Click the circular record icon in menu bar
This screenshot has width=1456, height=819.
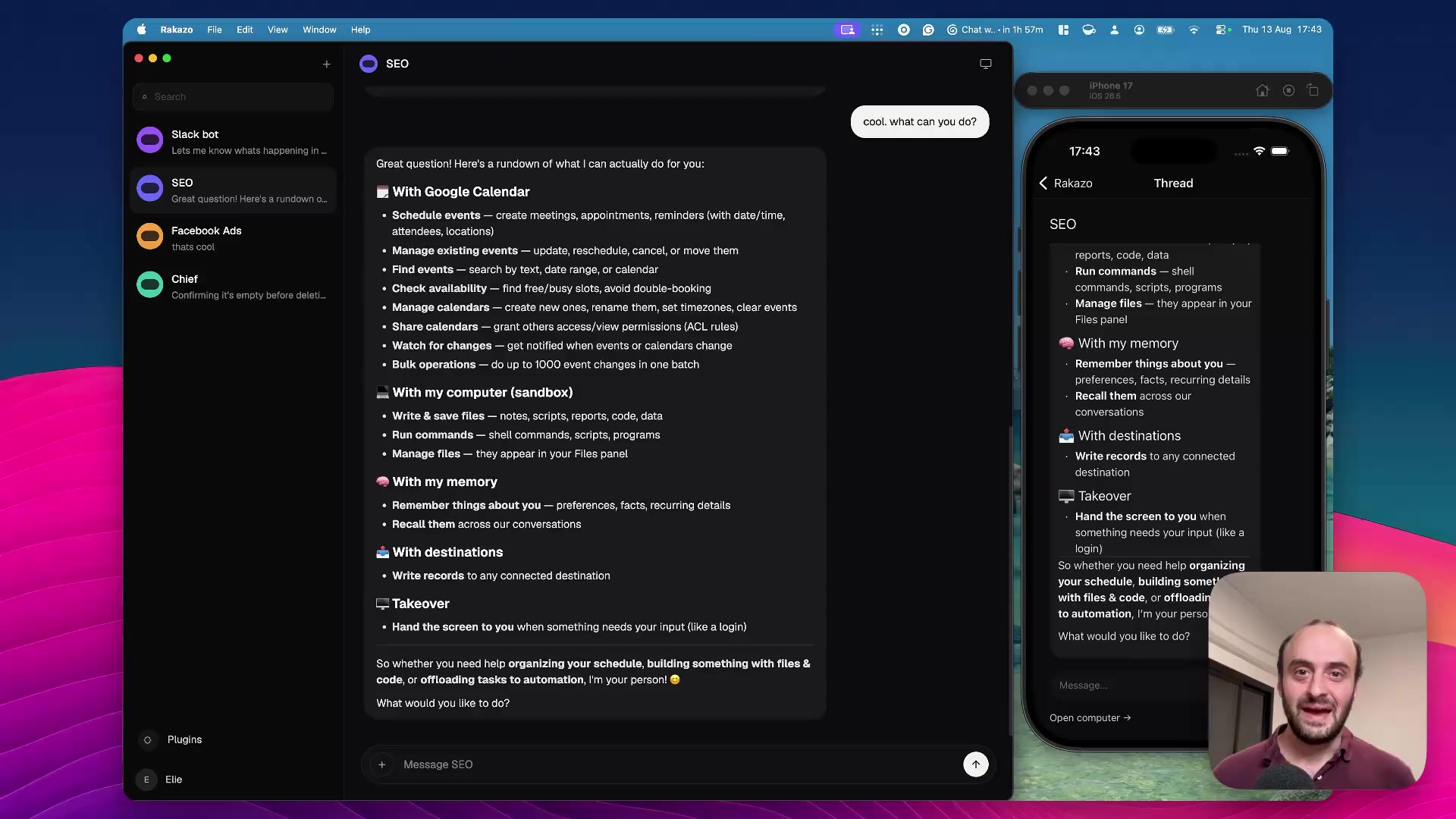tap(903, 30)
